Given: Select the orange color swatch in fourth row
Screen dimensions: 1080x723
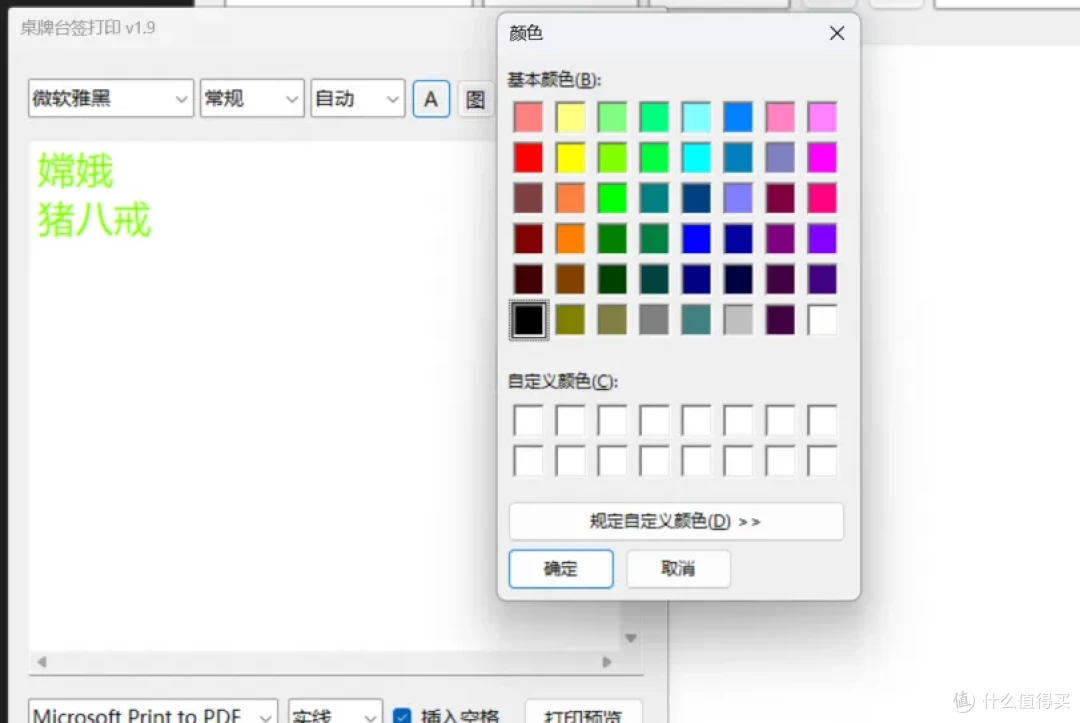Looking at the screenshot, I should pos(570,239).
